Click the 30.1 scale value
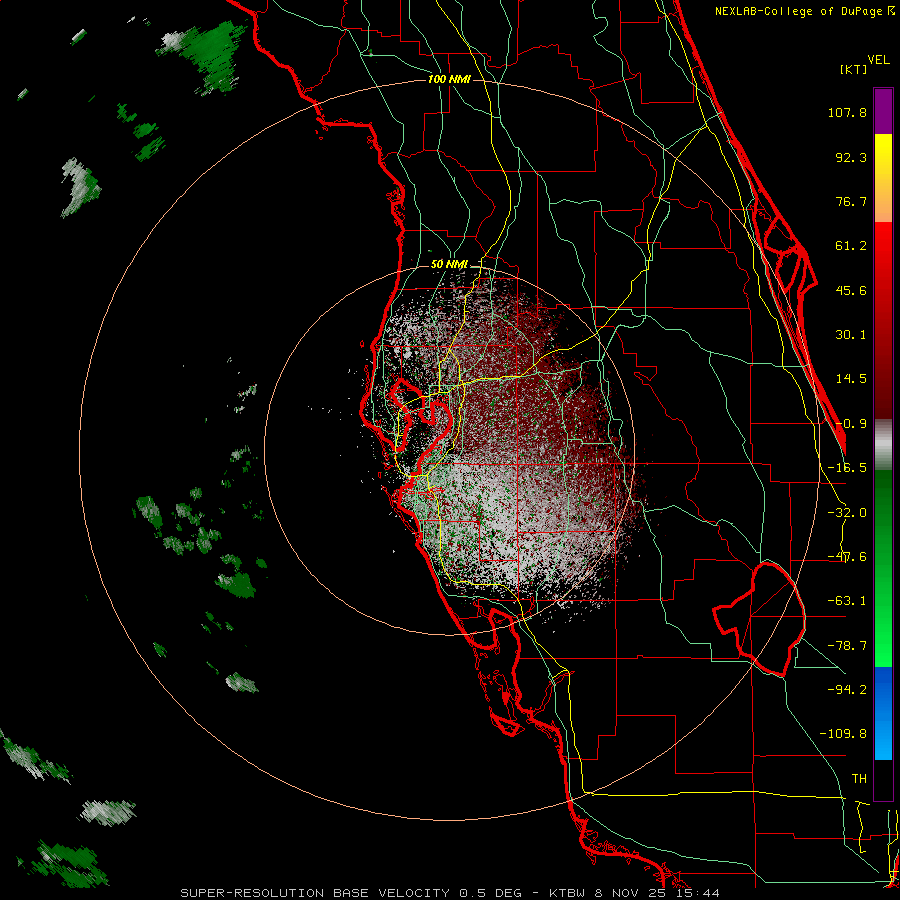This screenshot has width=900, height=900. pyautogui.click(x=851, y=335)
